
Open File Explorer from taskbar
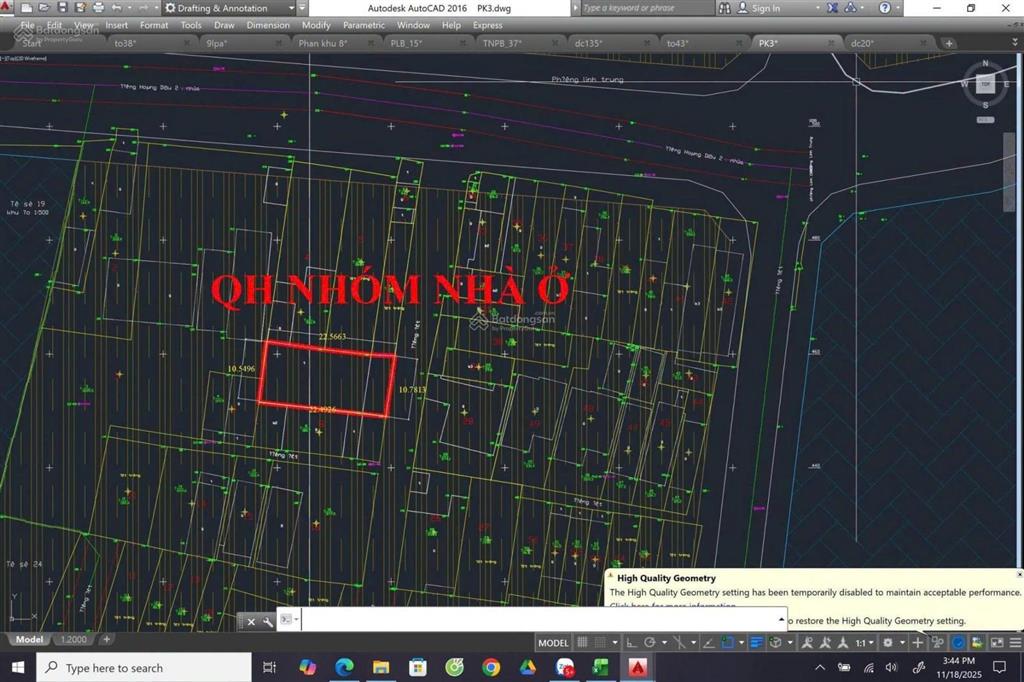point(381,667)
